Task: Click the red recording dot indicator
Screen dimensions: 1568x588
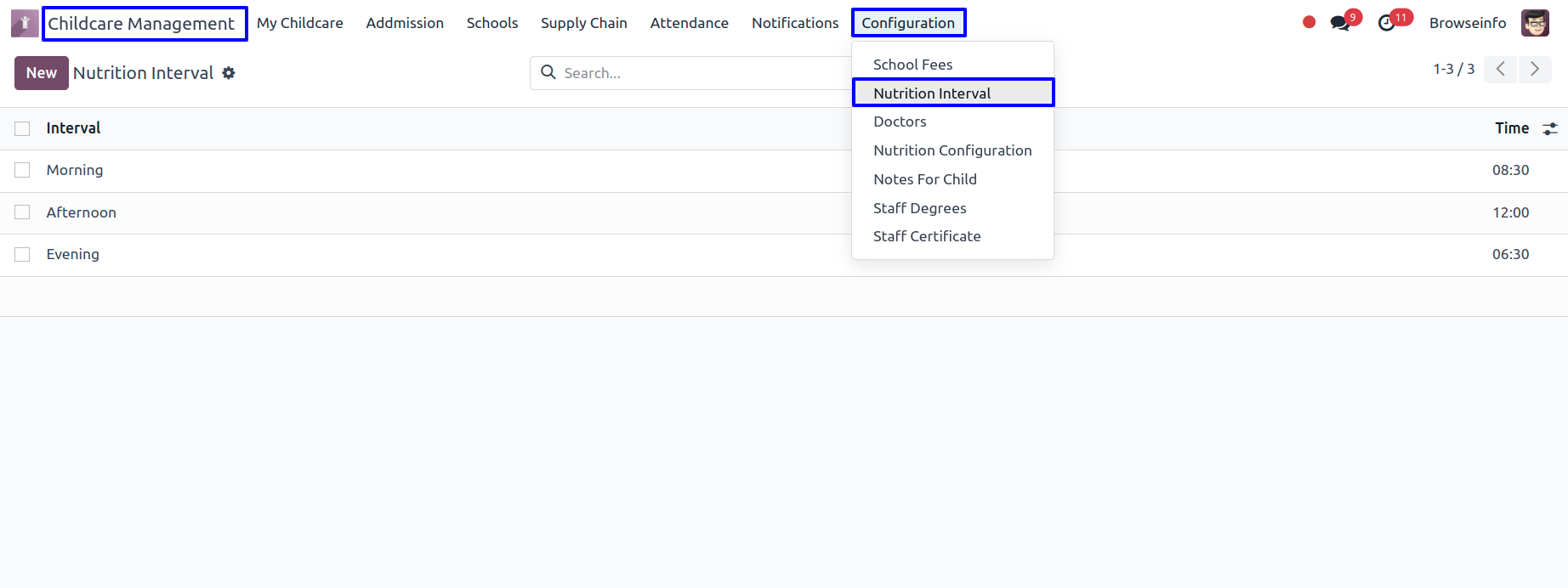Action: pyautogui.click(x=1310, y=23)
